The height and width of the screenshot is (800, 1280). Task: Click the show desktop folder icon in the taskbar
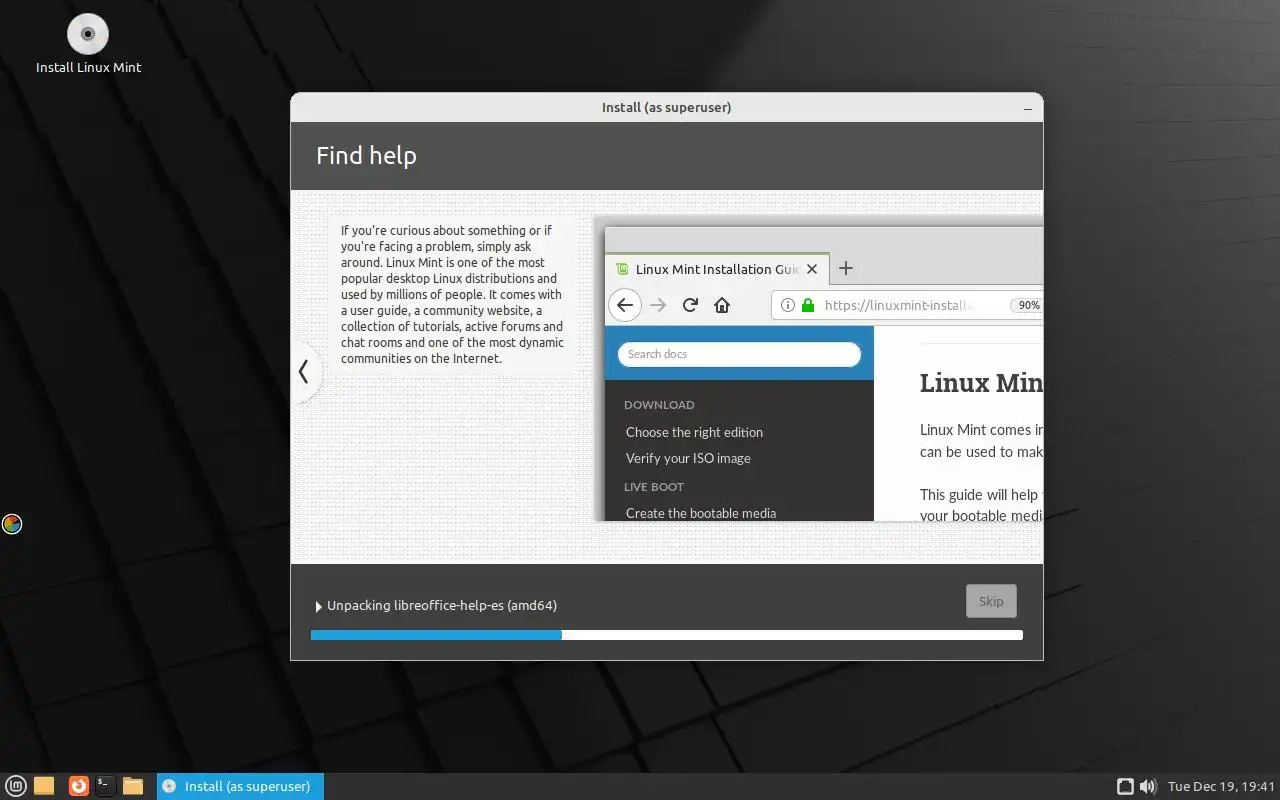click(x=44, y=786)
